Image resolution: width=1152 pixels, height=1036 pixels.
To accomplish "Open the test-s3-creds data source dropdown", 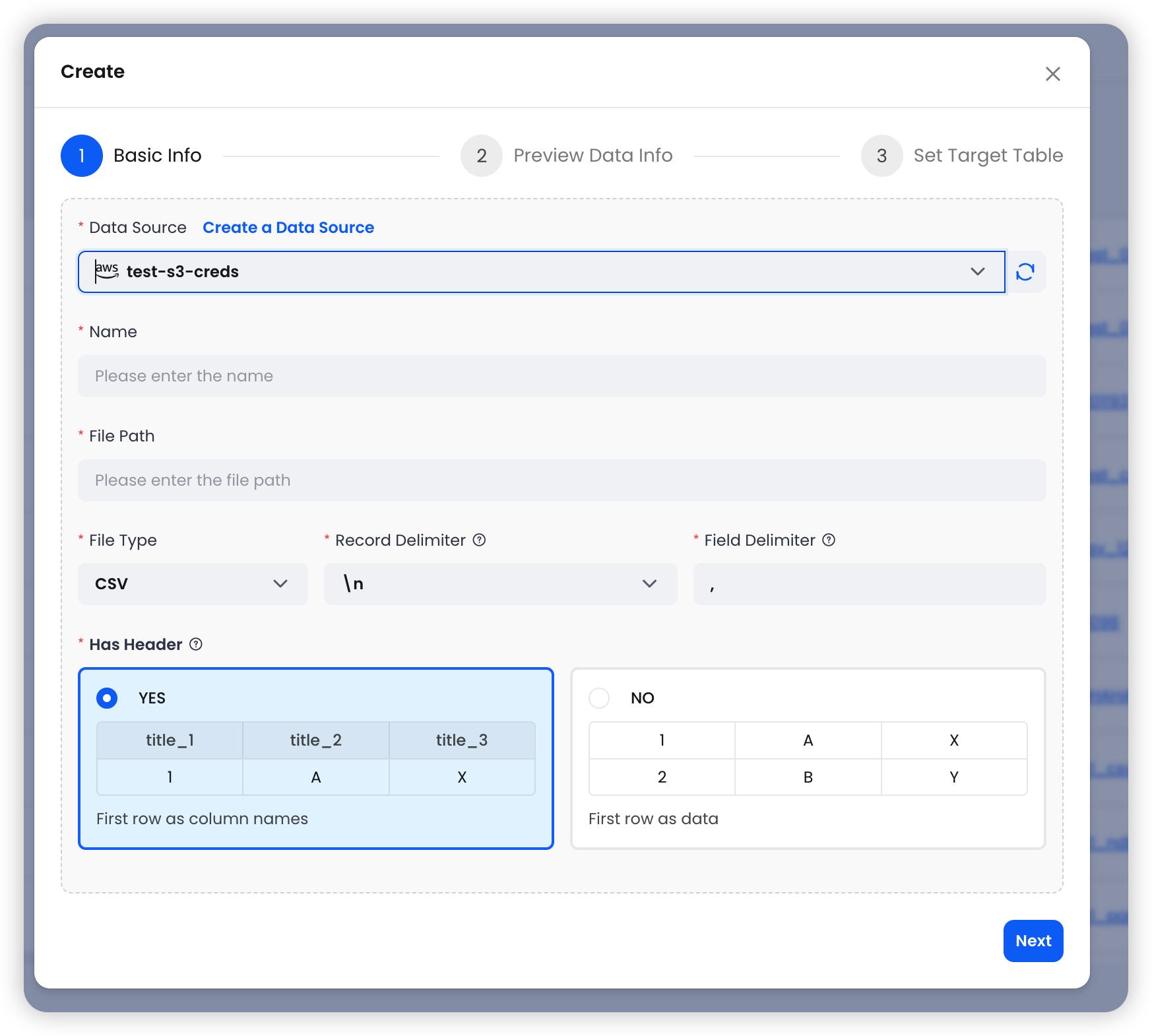I will pos(977,271).
